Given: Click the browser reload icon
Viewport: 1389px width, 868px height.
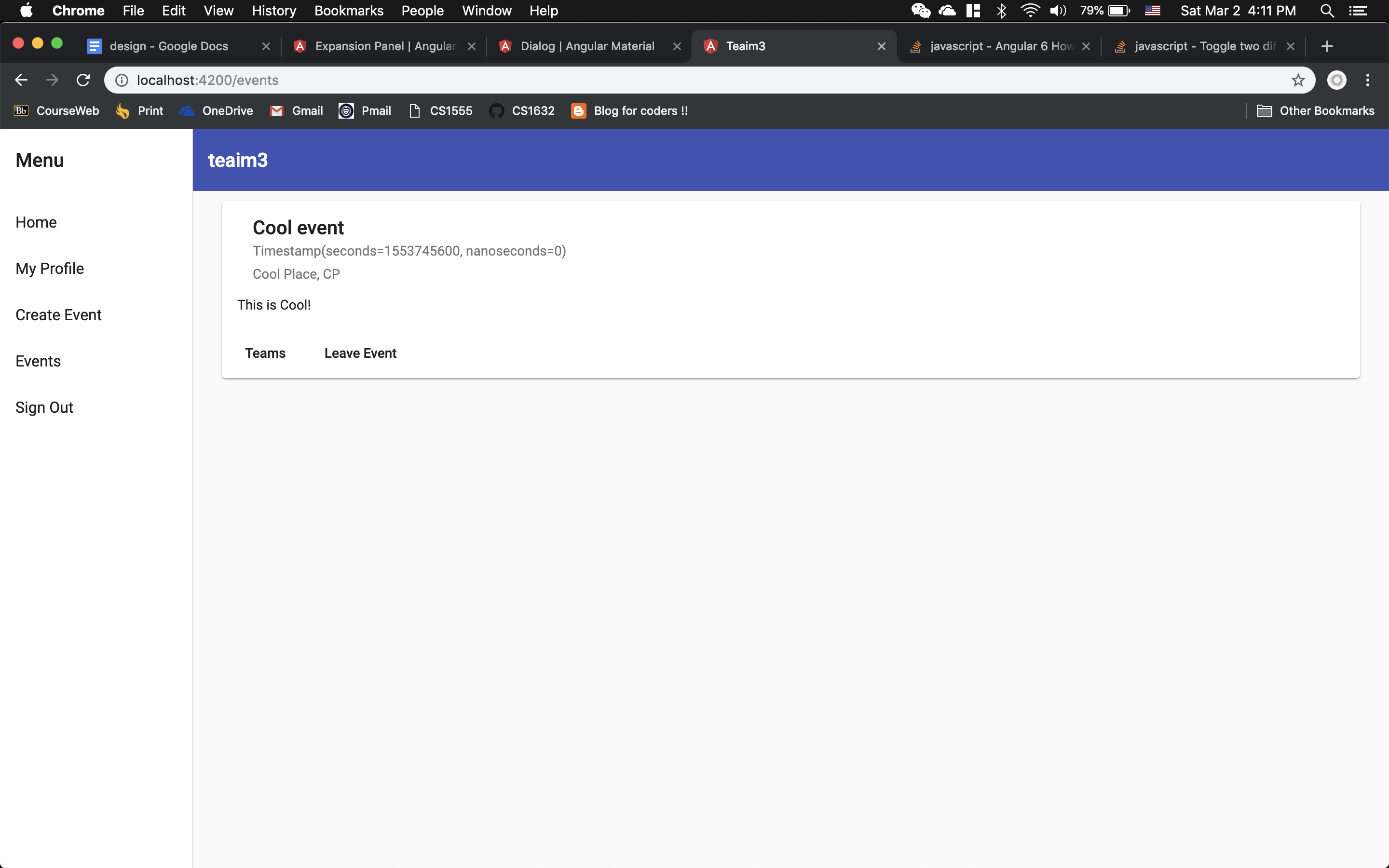Looking at the screenshot, I should click(x=83, y=80).
